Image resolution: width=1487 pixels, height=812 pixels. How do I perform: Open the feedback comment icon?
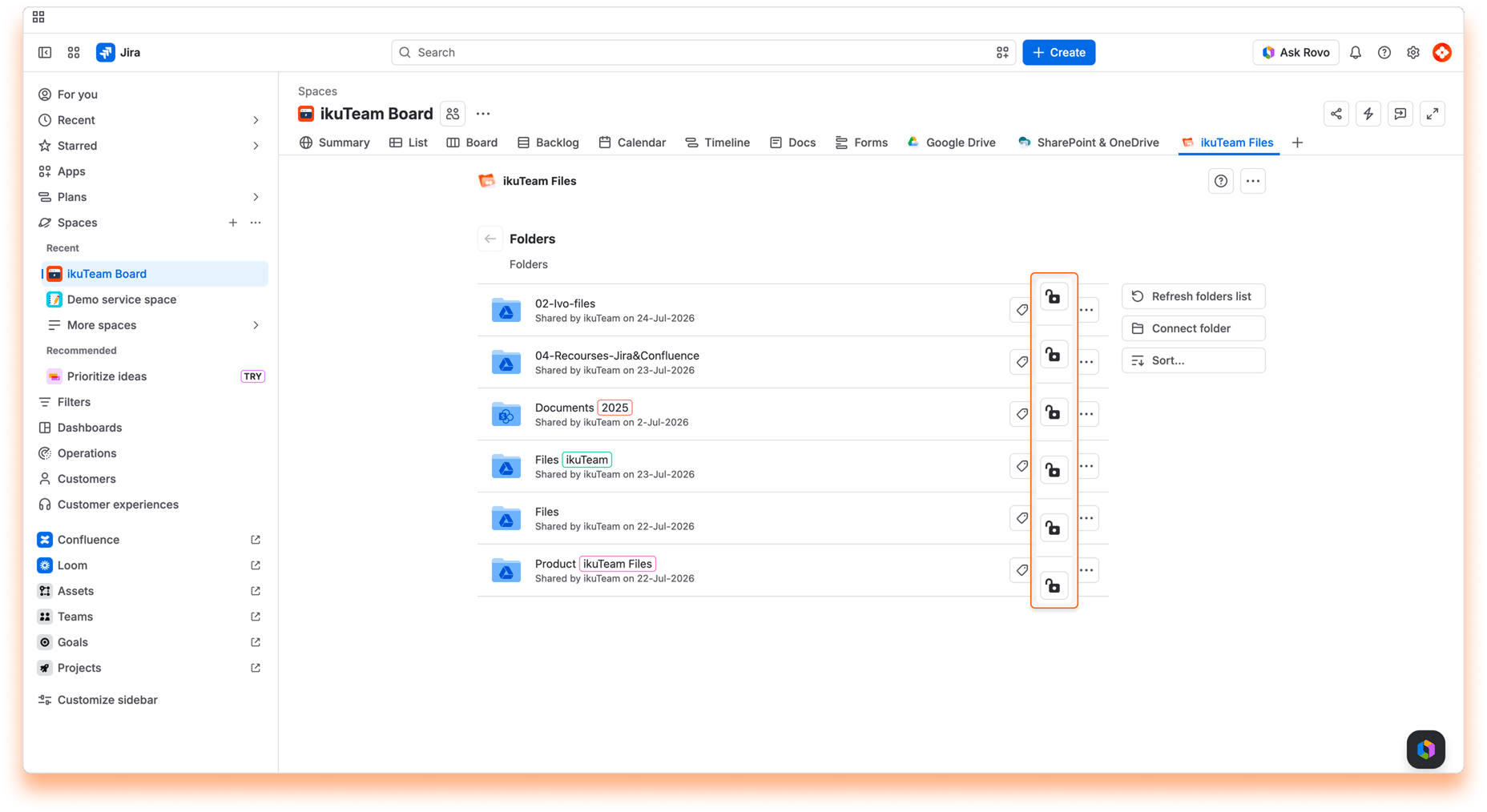pyautogui.click(x=1400, y=114)
